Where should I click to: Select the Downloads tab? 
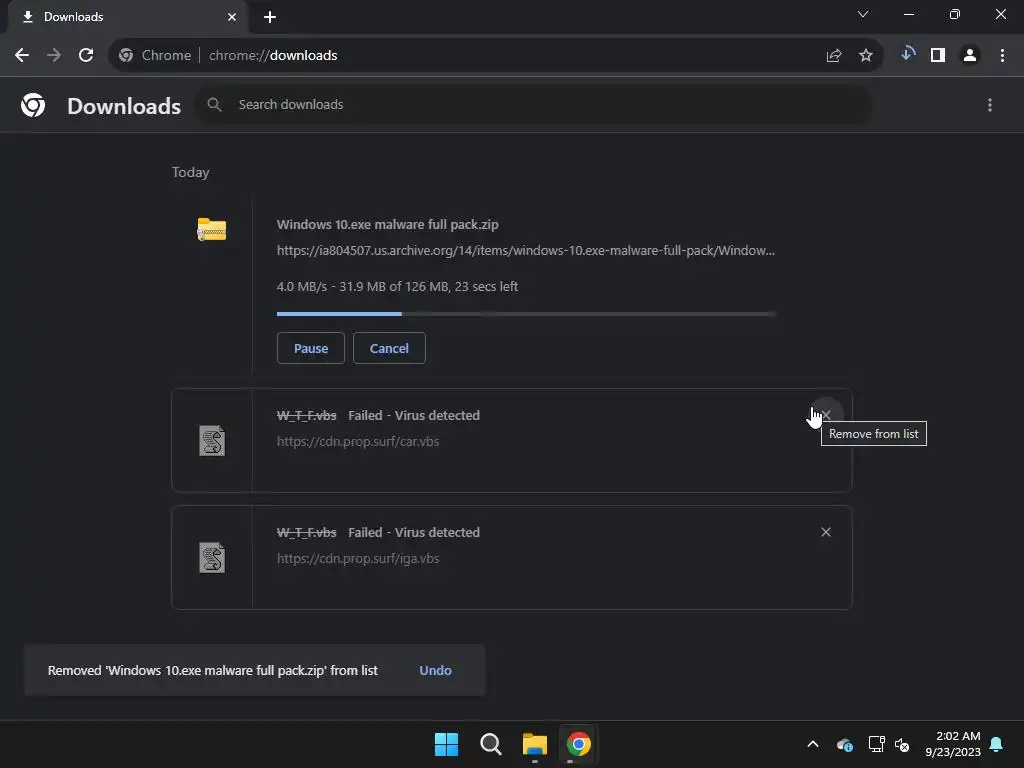tap(127, 17)
